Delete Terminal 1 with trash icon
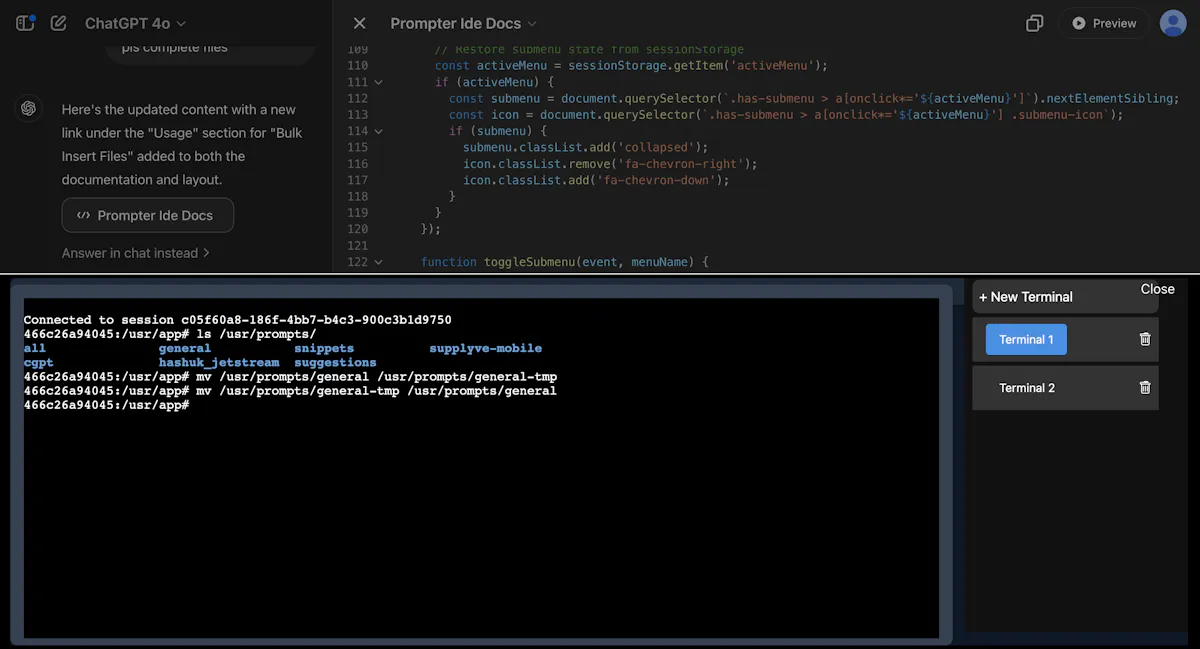Image resolution: width=1200 pixels, height=649 pixels. point(1145,339)
